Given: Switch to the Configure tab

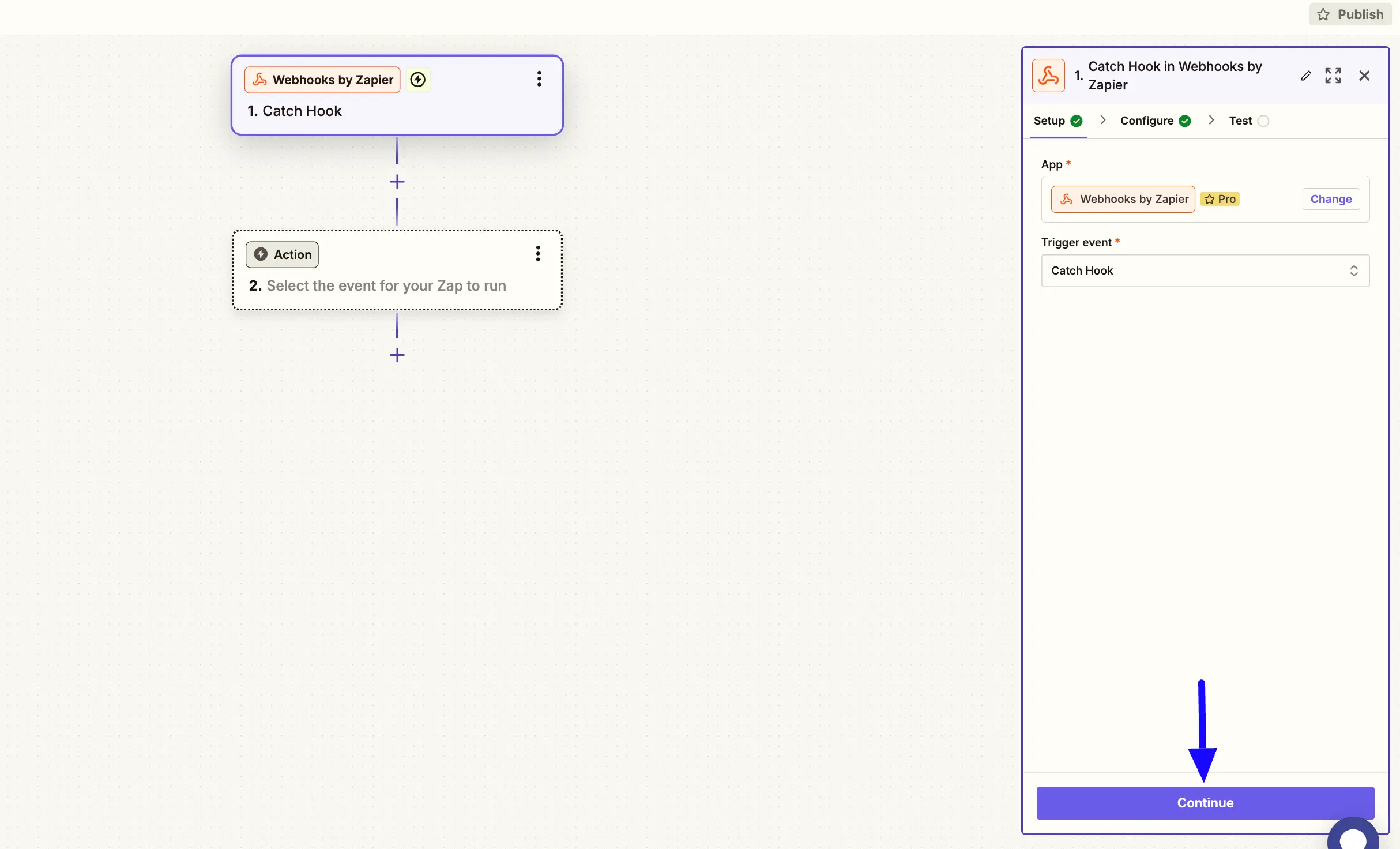Looking at the screenshot, I should click(1156, 121).
